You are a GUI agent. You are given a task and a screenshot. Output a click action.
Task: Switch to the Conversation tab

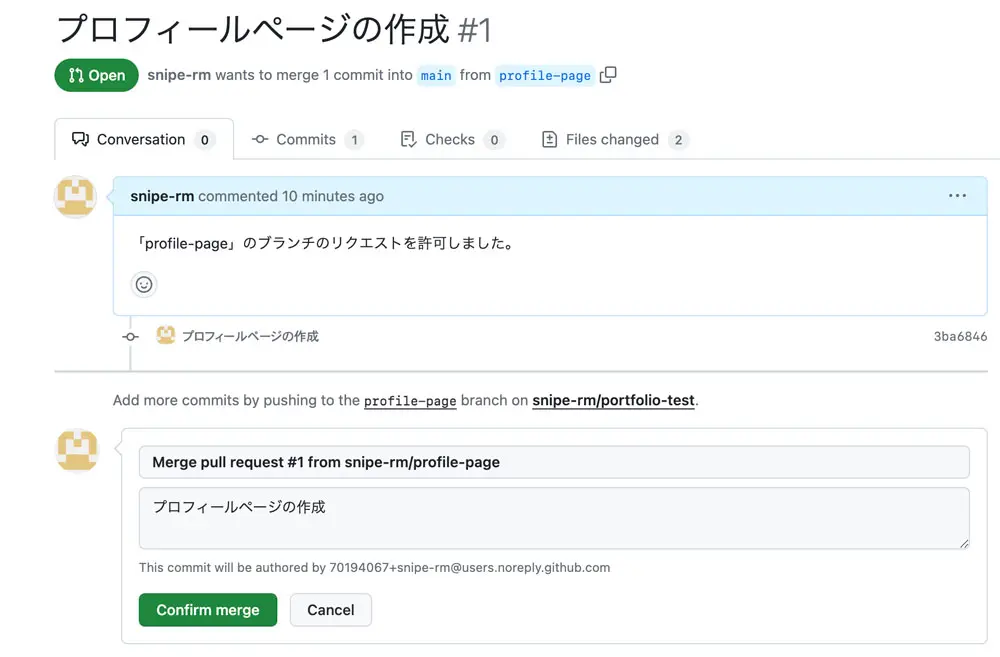(143, 139)
